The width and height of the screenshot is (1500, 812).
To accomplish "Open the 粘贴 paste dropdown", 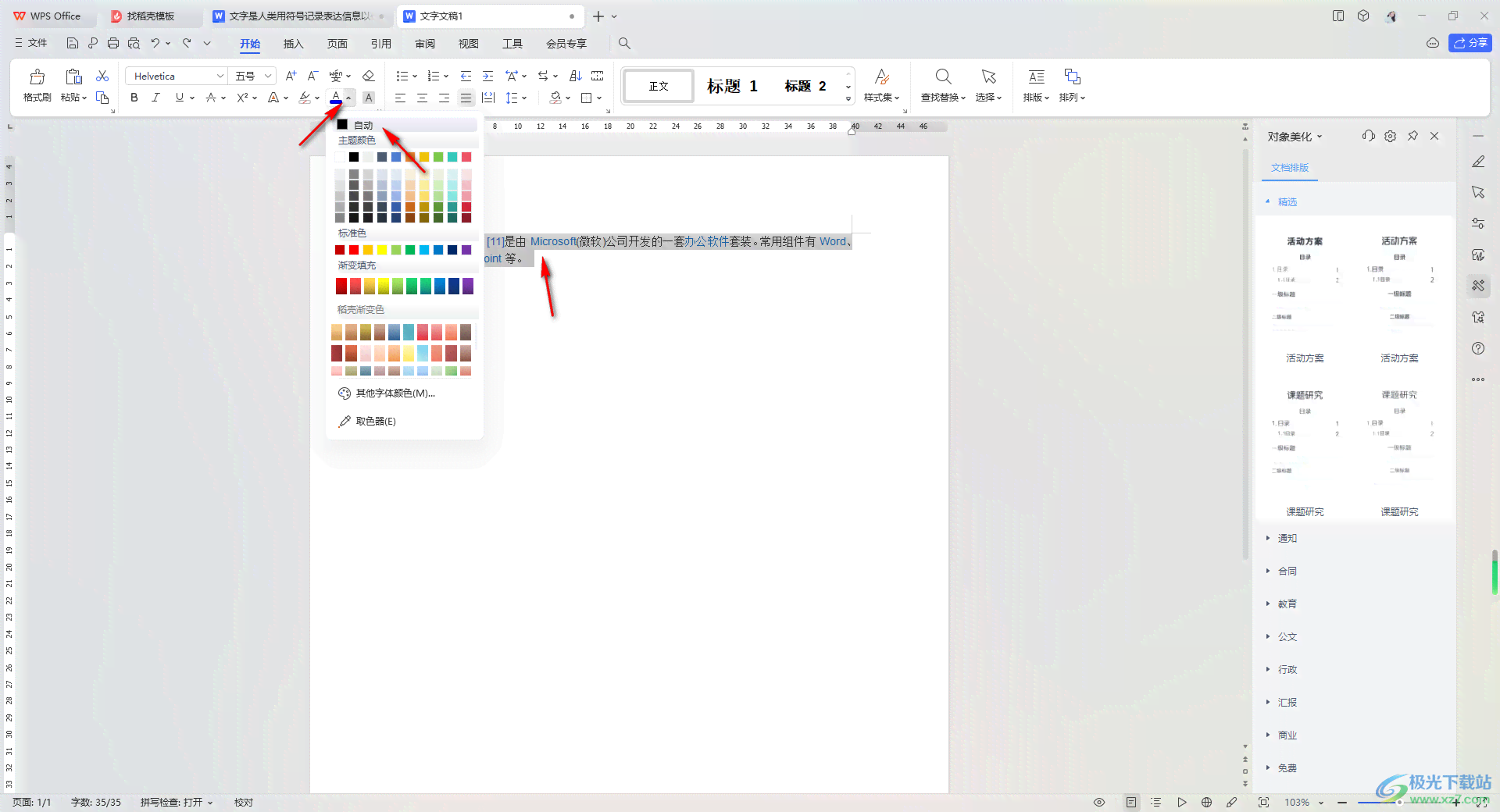I will pos(74,98).
